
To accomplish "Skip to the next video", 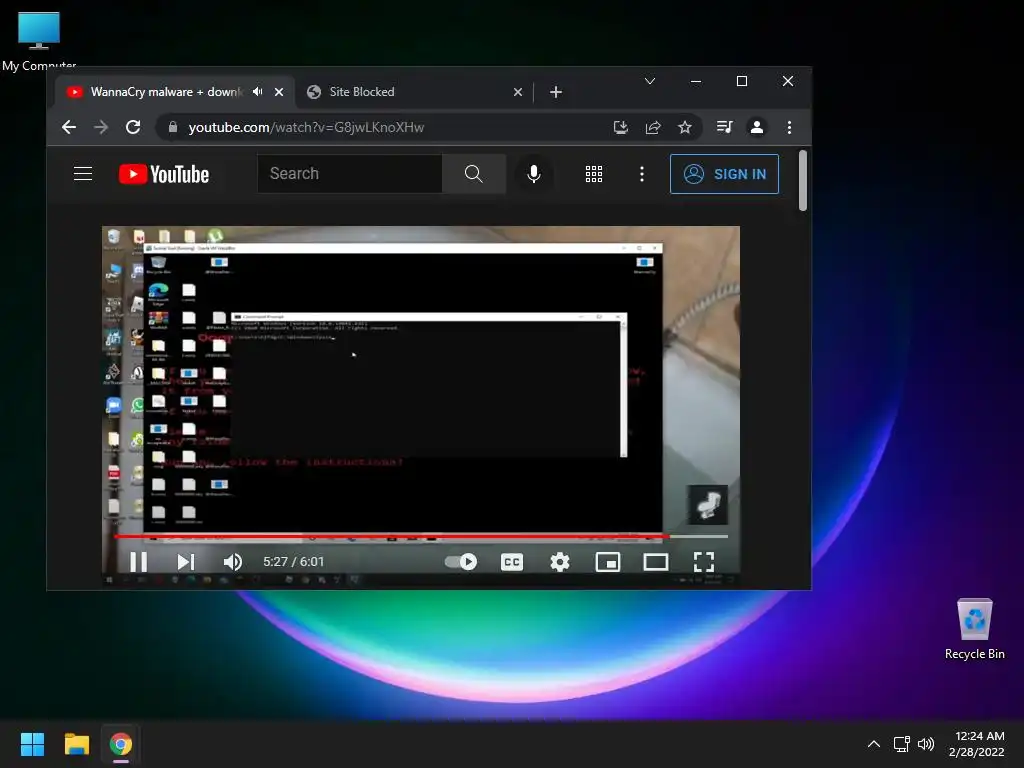I will point(186,562).
